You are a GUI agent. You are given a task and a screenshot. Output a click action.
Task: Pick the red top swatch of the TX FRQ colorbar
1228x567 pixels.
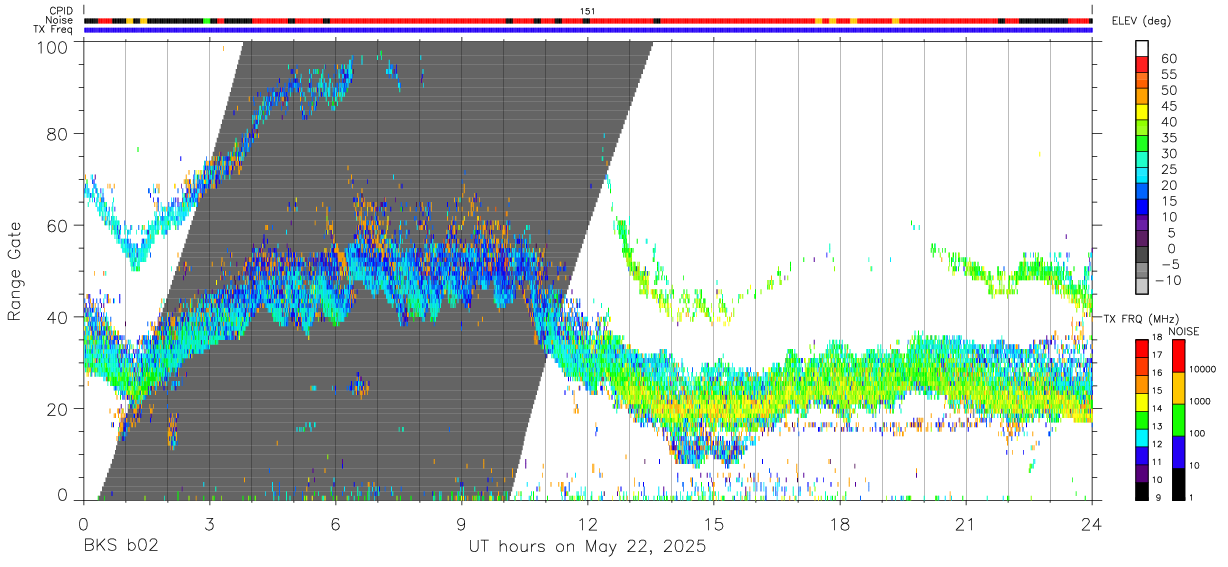(x=1142, y=348)
